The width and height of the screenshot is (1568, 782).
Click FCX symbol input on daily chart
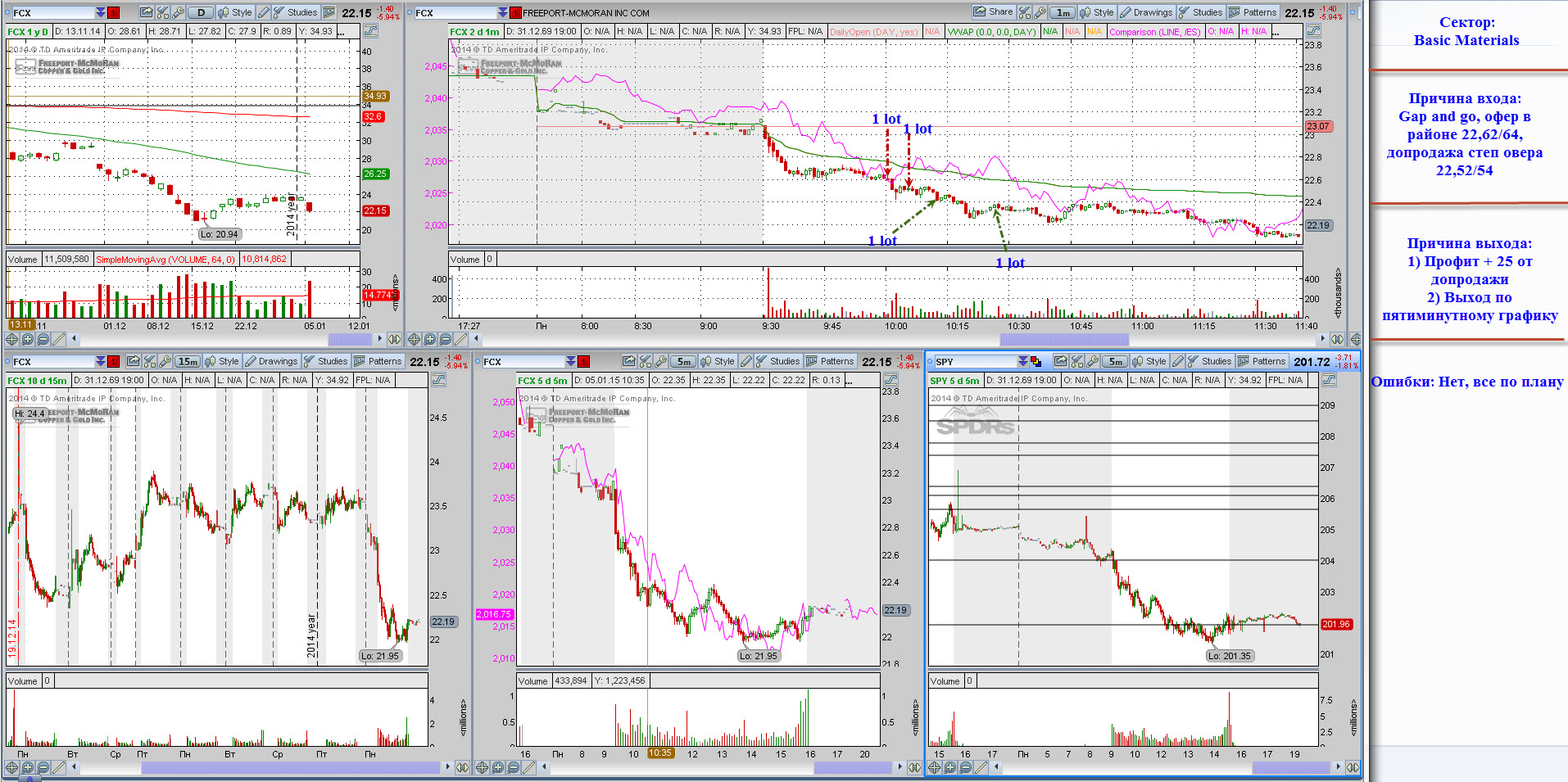(53, 12)
